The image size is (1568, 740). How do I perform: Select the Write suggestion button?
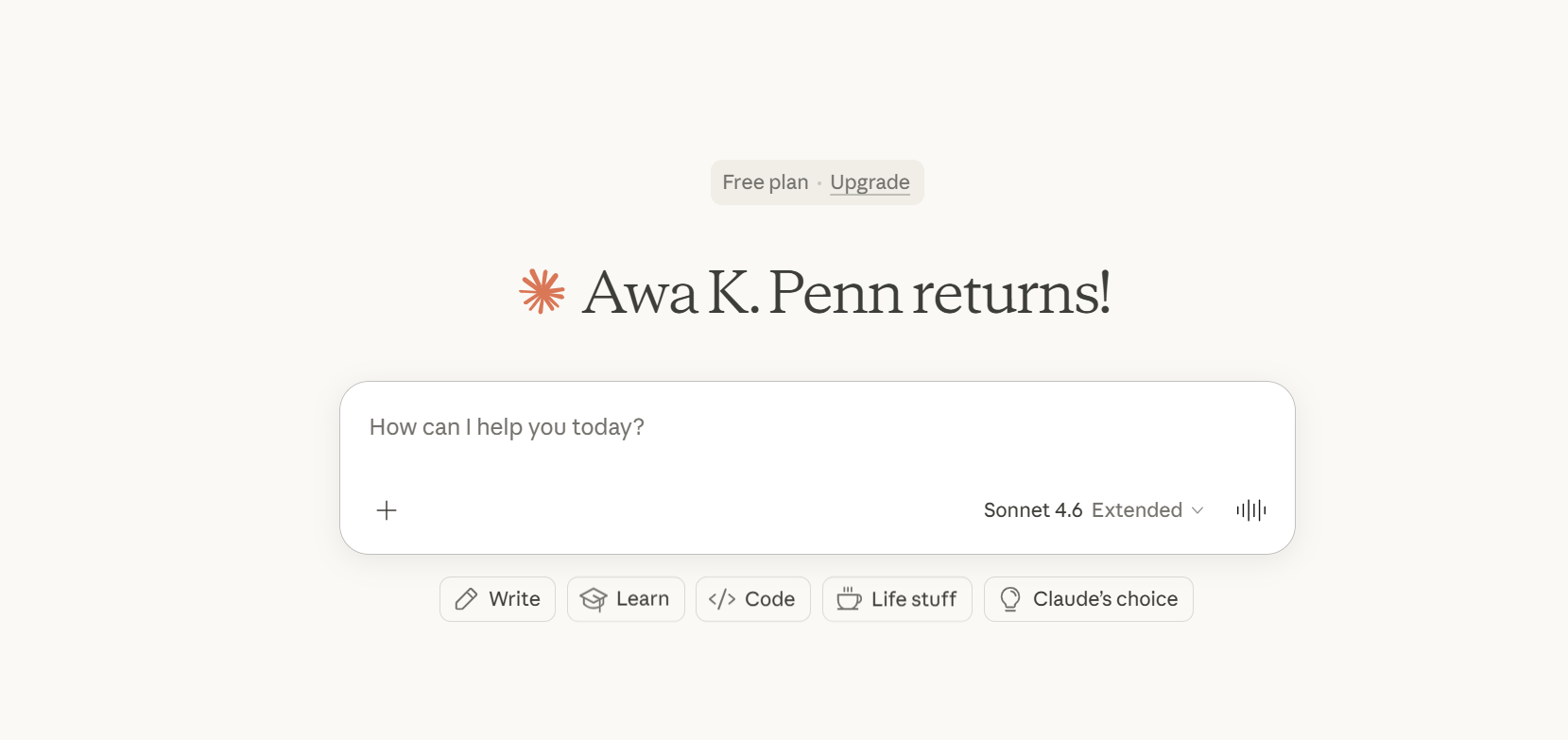click(x=497, y=599)
